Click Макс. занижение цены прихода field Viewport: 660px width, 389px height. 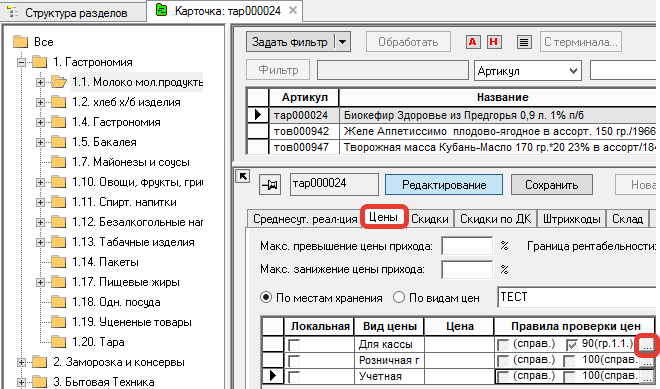[x=467, y=269]
